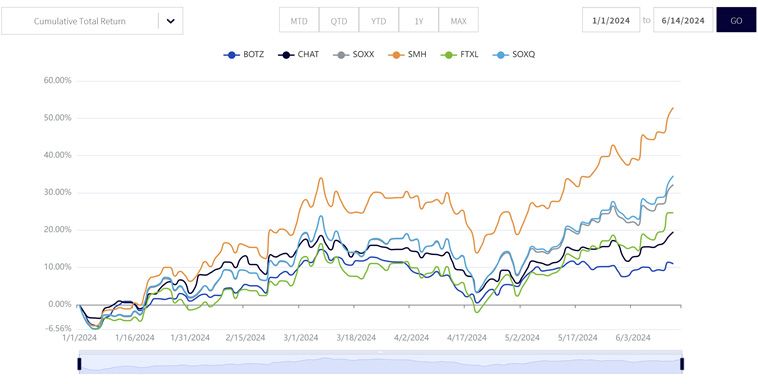Grab the left range slider handle
The height and width of the screenshot is (384, 758).
point(79,364)
